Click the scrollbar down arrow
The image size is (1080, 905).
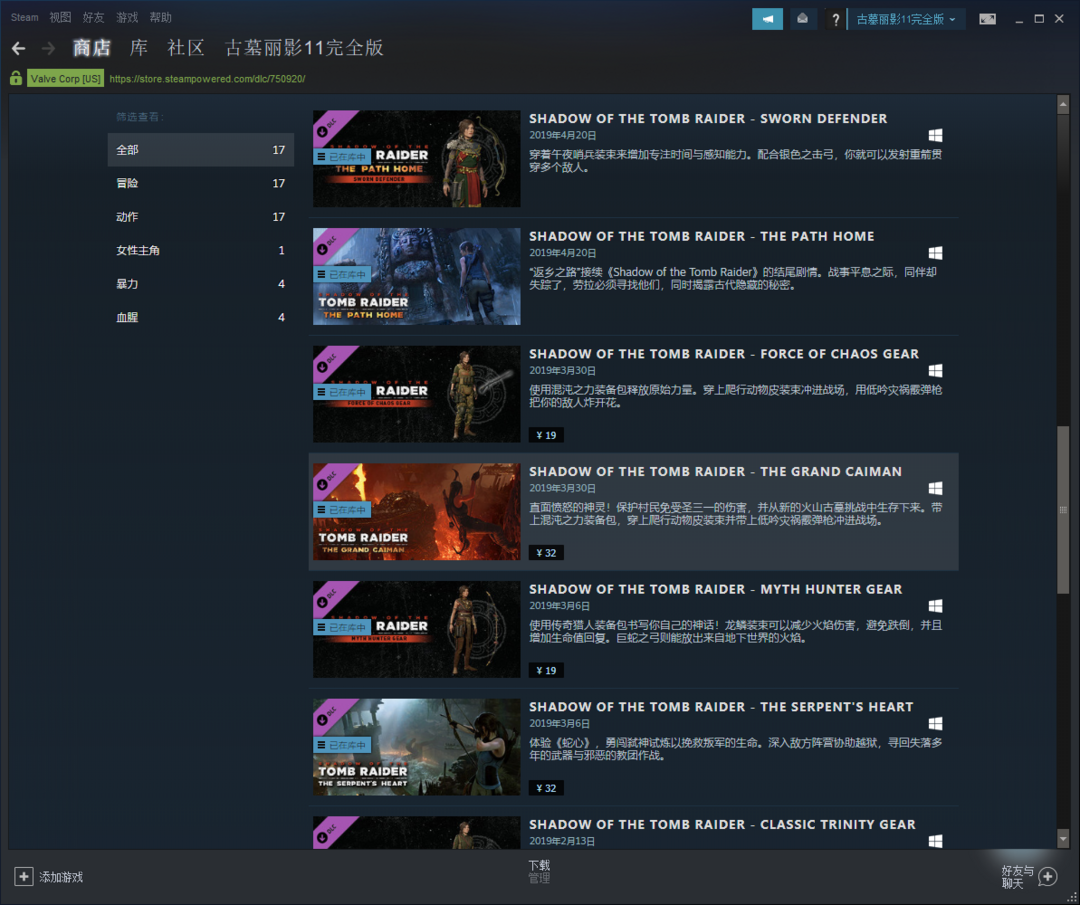click(x=1063, y=838)
